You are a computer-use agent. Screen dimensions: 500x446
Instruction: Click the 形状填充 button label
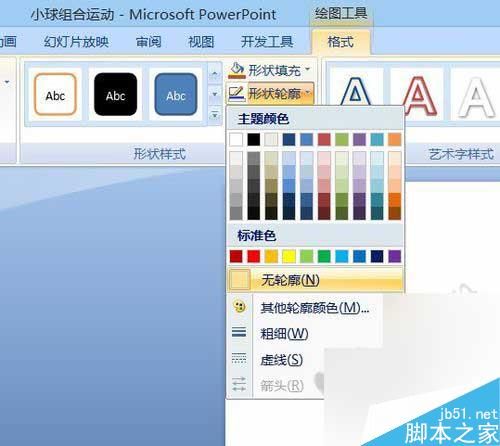[x=274, y=70]
